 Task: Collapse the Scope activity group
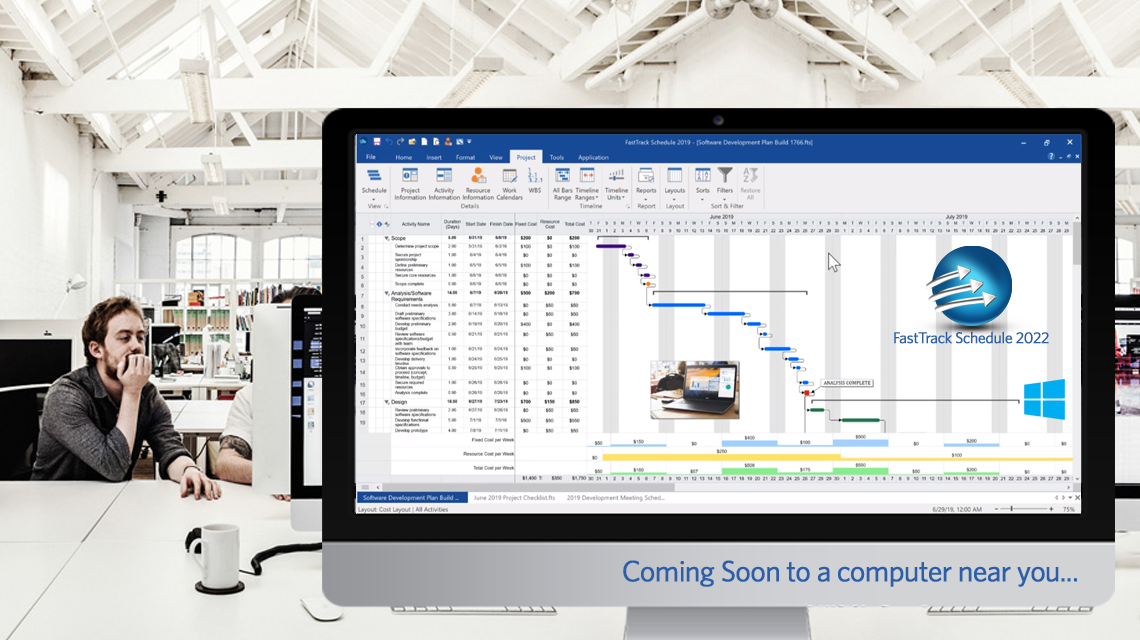[x=387, y=238]
